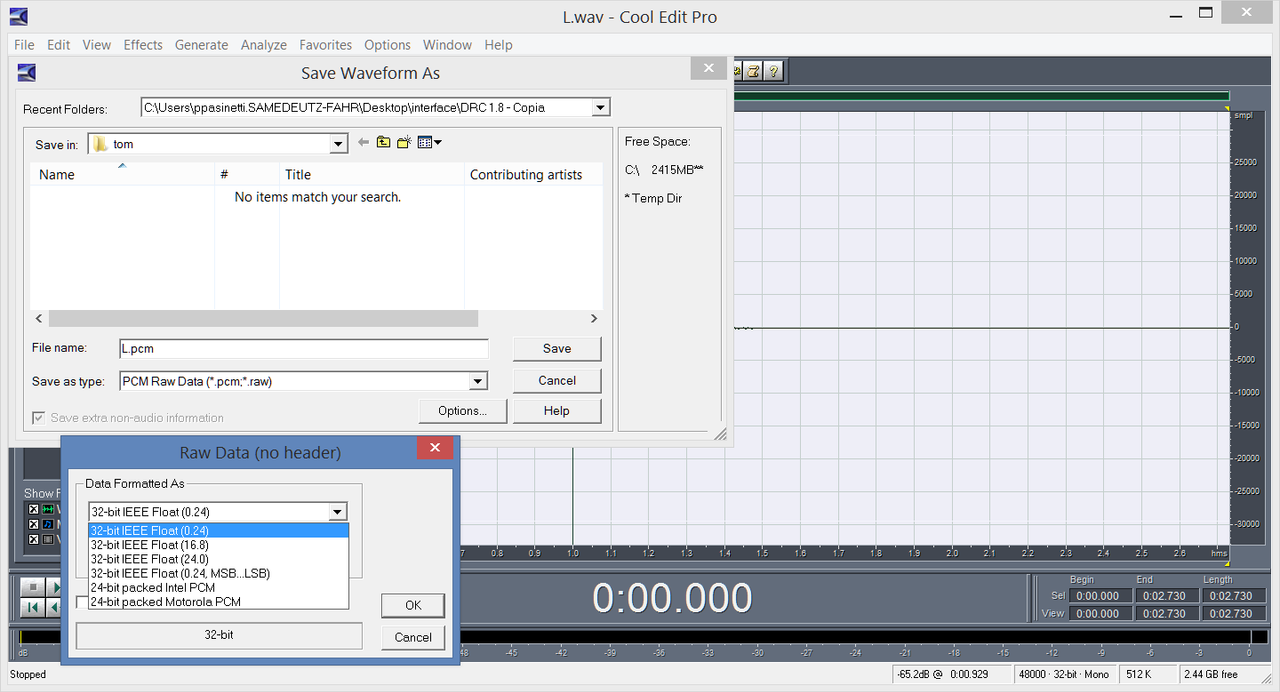Viewport: 1280px width, 692px height.
Task: Click the 32-bit button in Raw Data dialog
Action: coord(219,635)
